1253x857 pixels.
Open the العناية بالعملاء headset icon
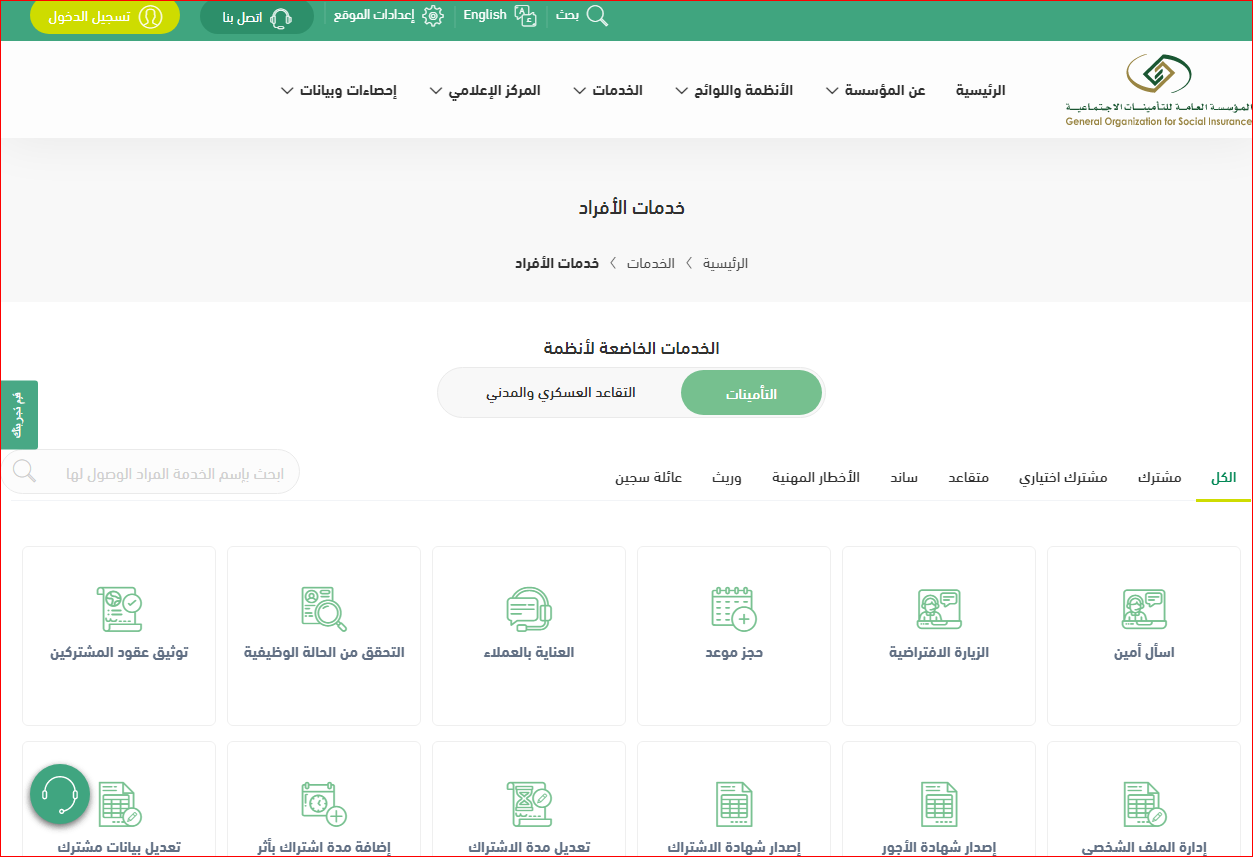coord(529,609)
